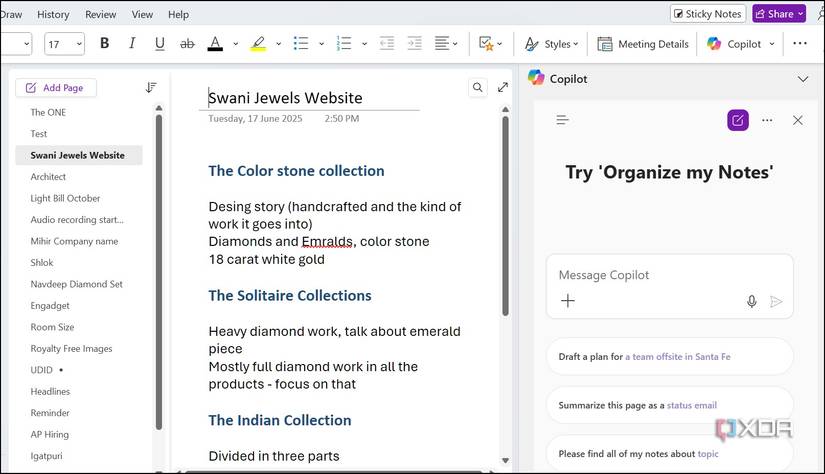Toggle underline formatting

coord(160,44)
